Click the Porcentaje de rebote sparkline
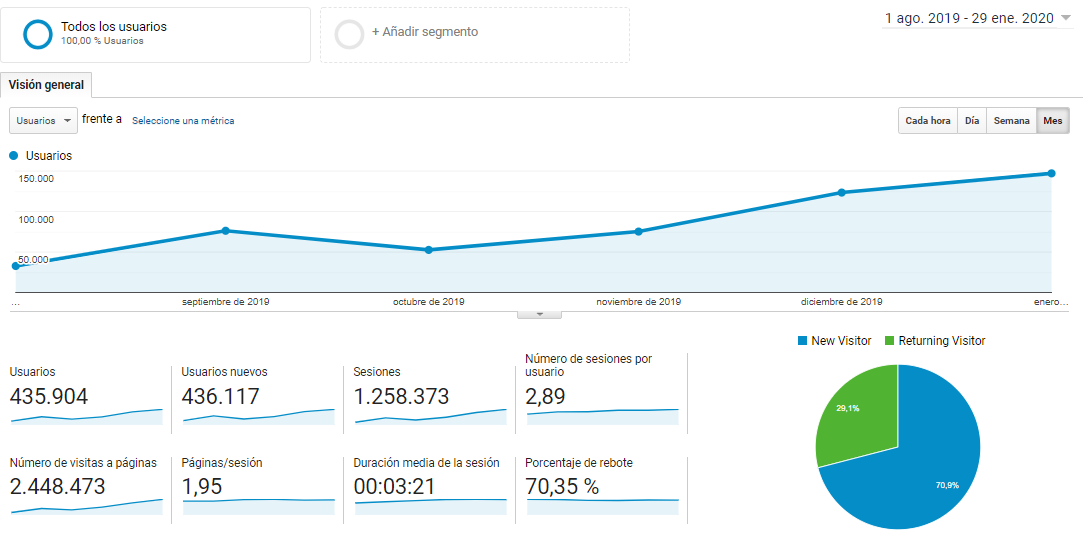Image resolution: width=1083 pixels, height=538 pixels. pyautogui.click(x=602, y=507)
